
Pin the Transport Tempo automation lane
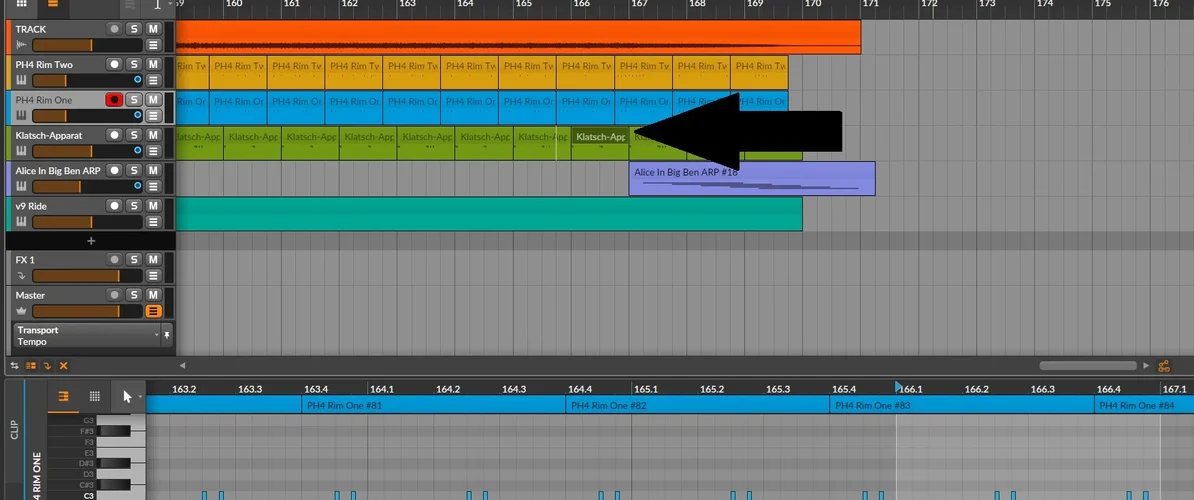(x=168, y=335)
